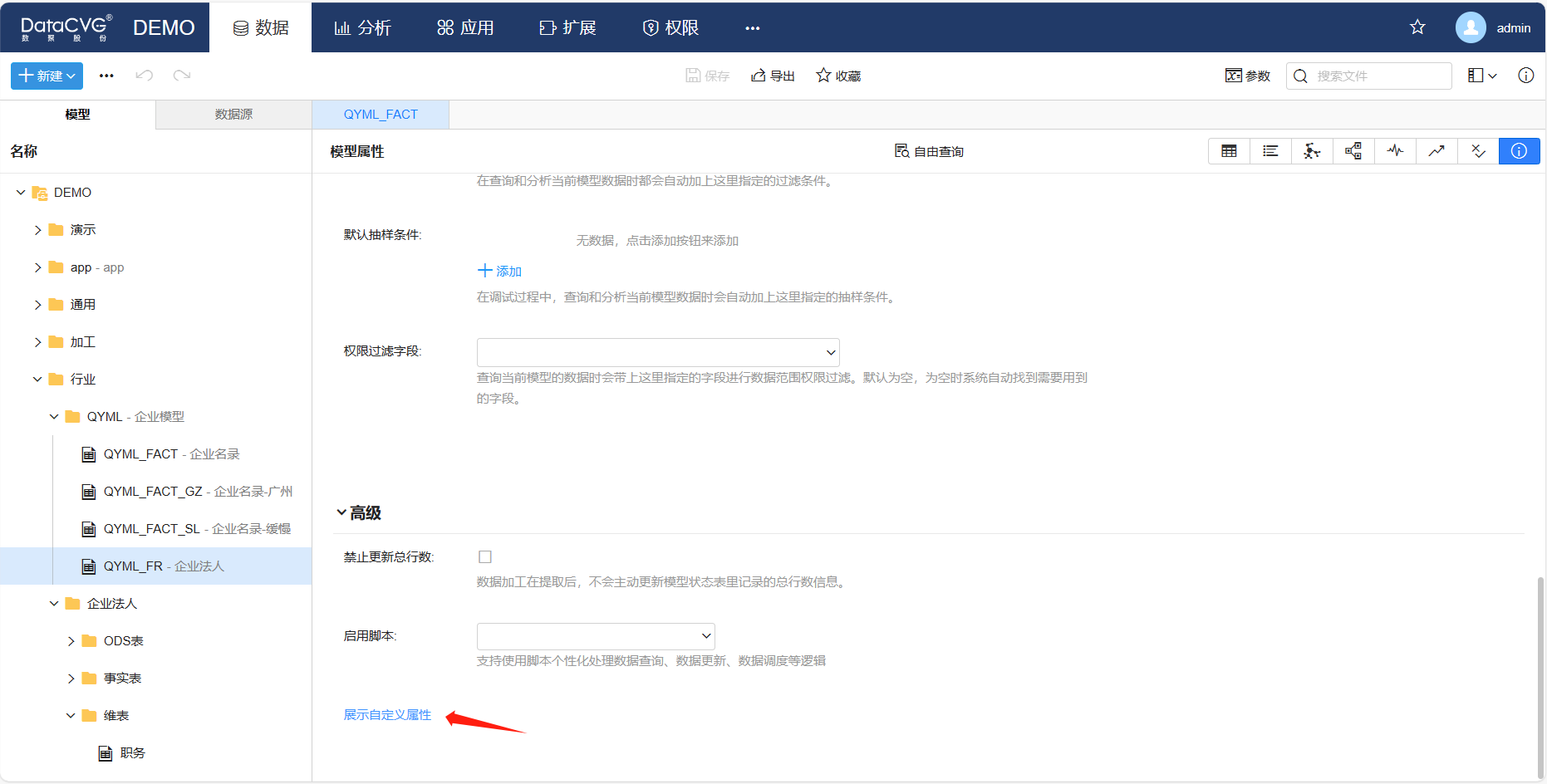The width and height of the screenshot is (1547, 784).
Task: Collapse the 企业法人 folder
Action: coord(54,604)
